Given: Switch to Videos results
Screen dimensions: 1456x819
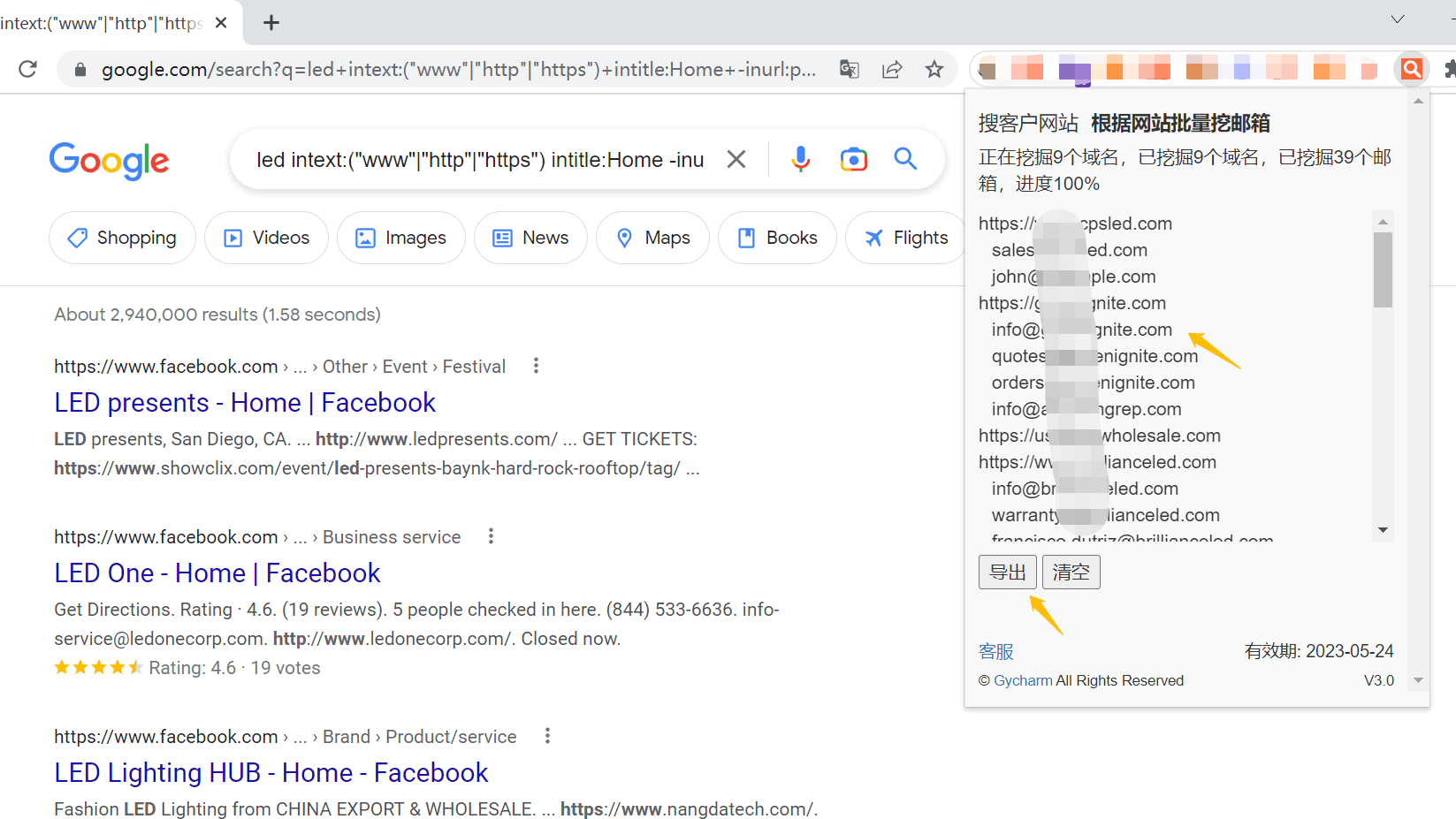Looking at the screenshot, I should click(x=266, y=238).
